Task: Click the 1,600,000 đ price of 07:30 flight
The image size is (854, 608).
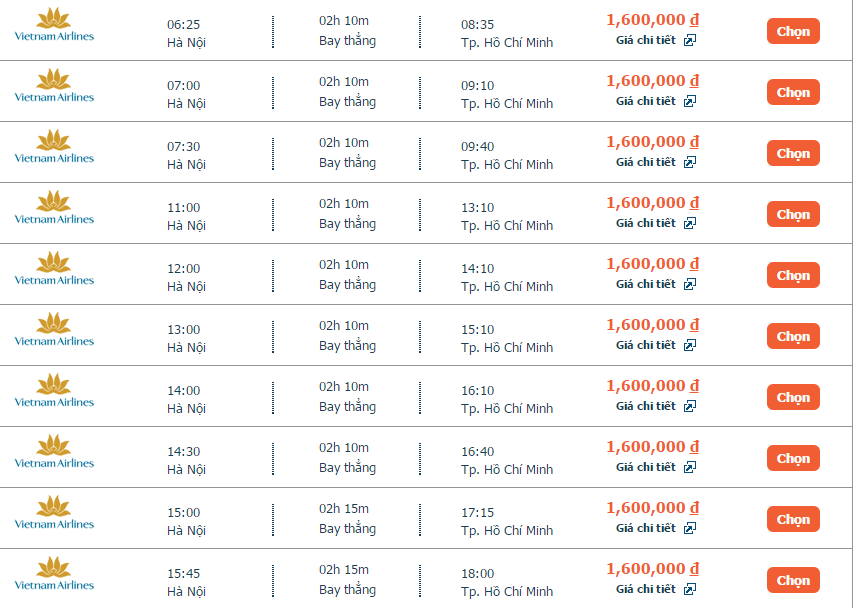Action: (652, 142)
